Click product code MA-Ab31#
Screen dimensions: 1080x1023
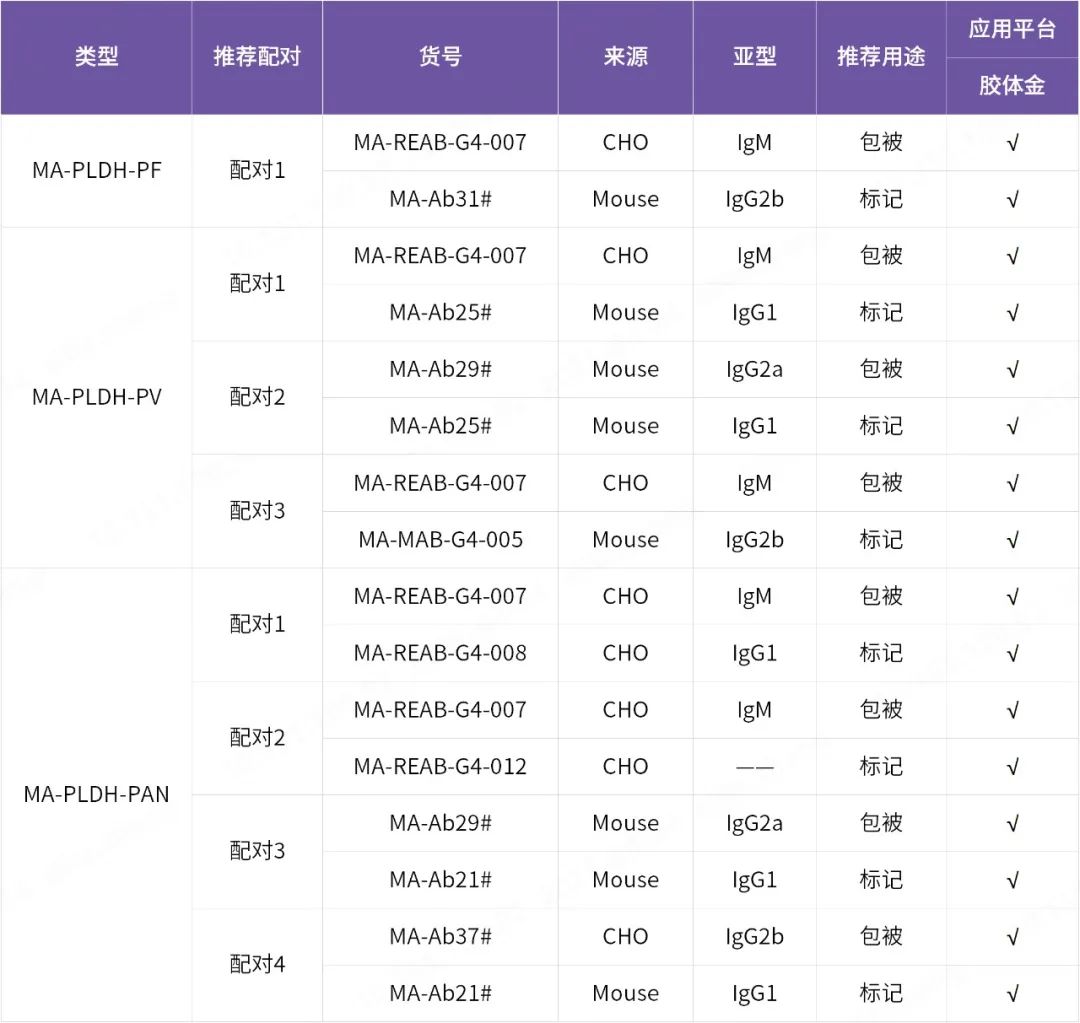440,199
